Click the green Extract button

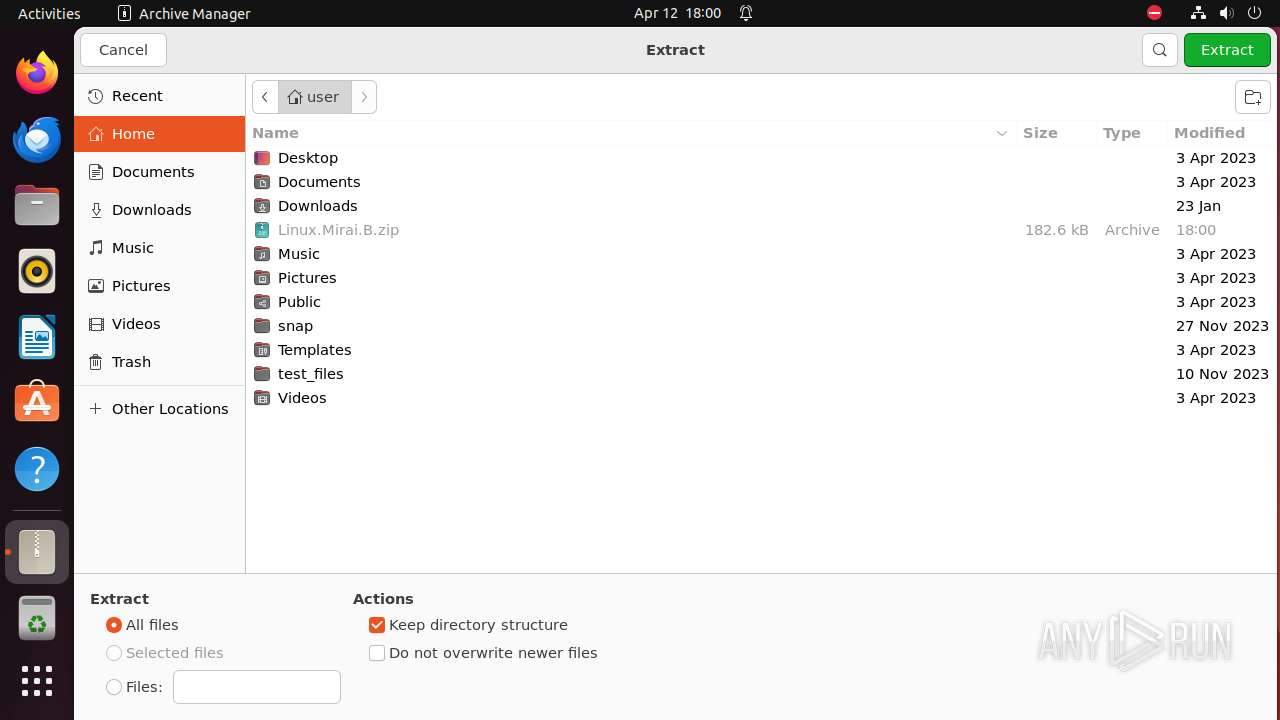[x=1227, y=50]
